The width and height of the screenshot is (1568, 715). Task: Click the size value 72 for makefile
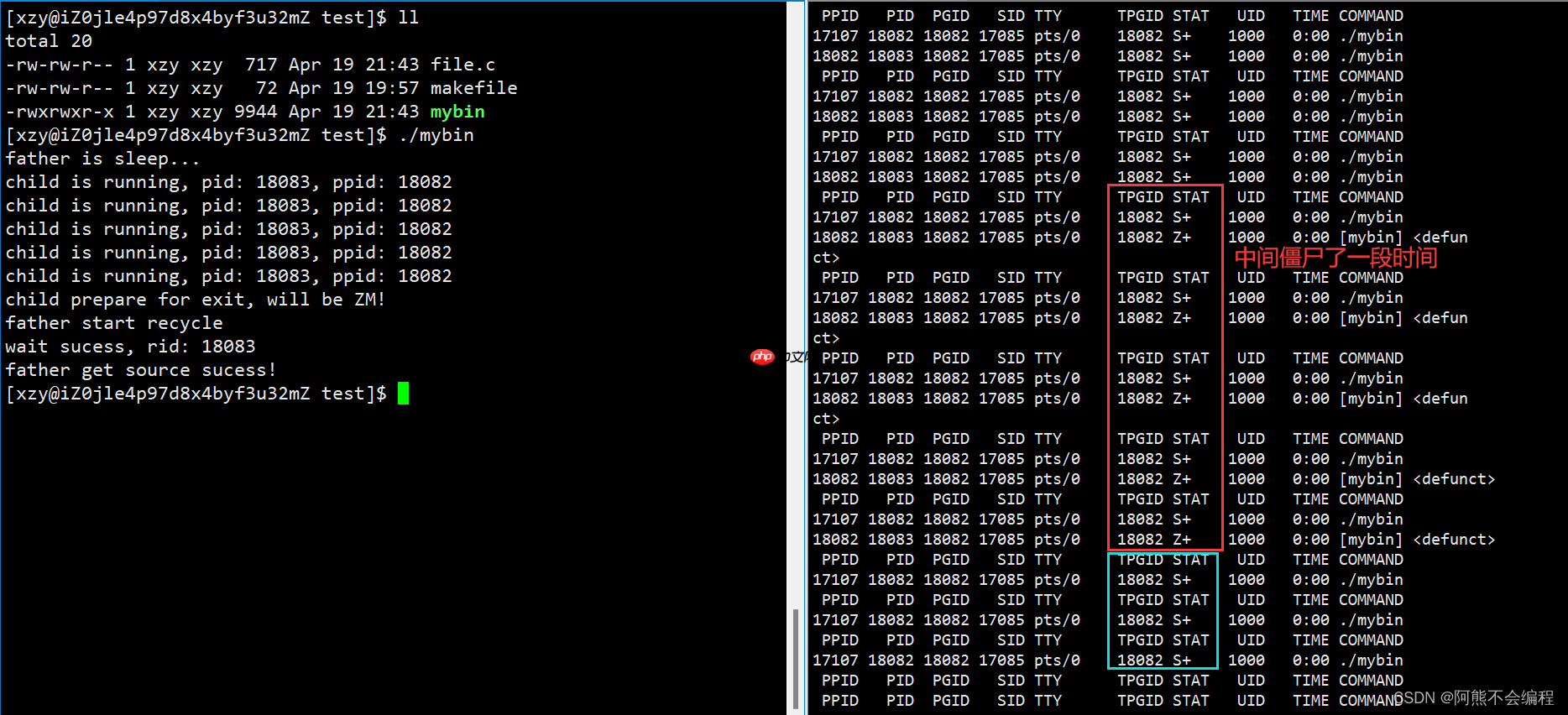click(267, 88)
